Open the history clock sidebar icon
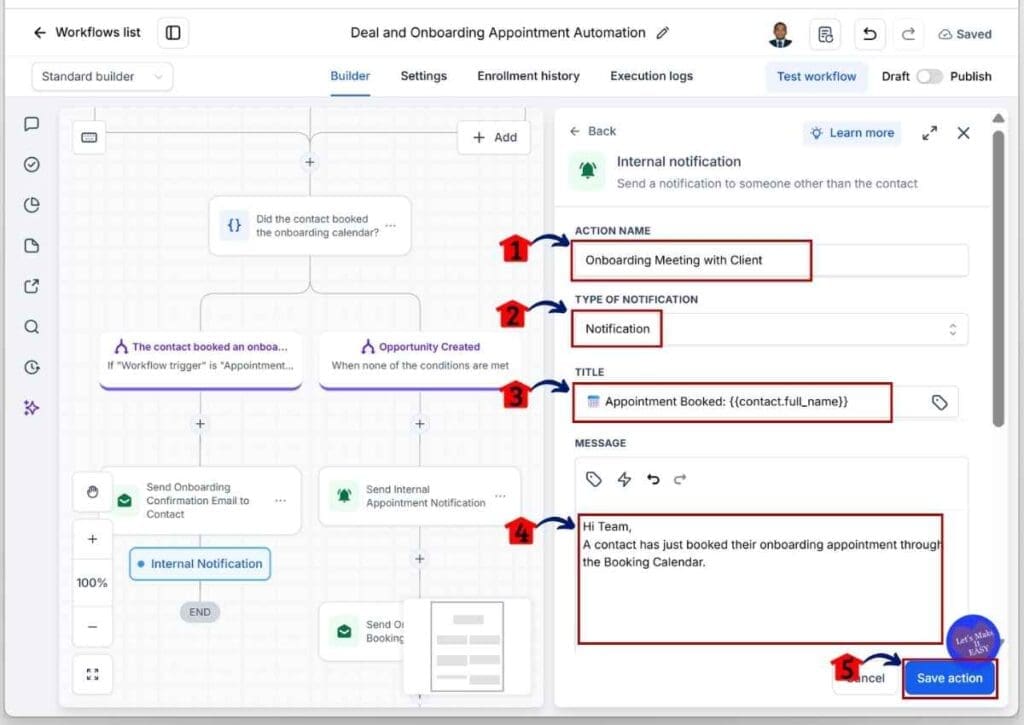Screen dimensions: 1024x725 point(31,367)
